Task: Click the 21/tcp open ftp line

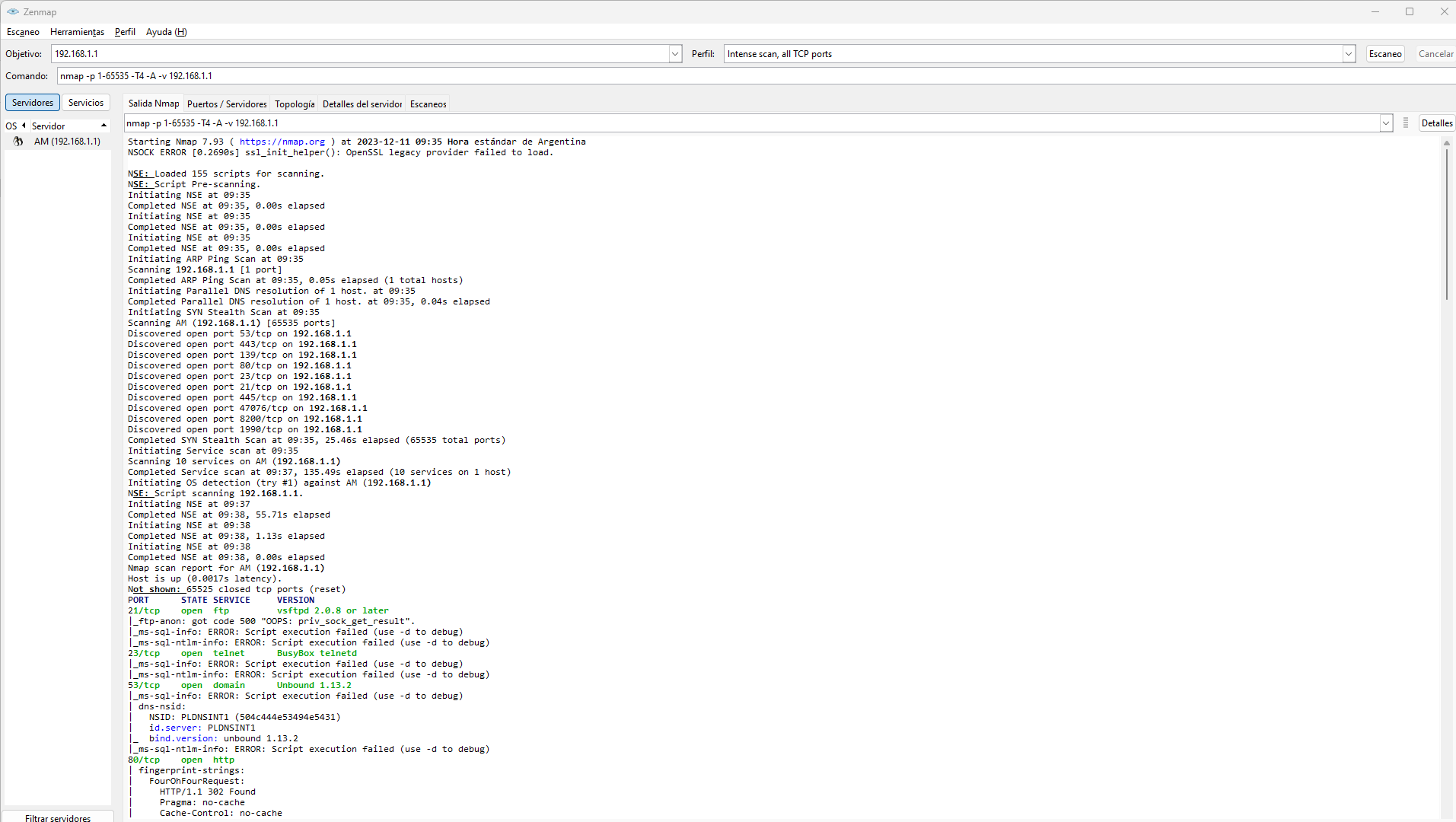Action: [x=258, y=610]
